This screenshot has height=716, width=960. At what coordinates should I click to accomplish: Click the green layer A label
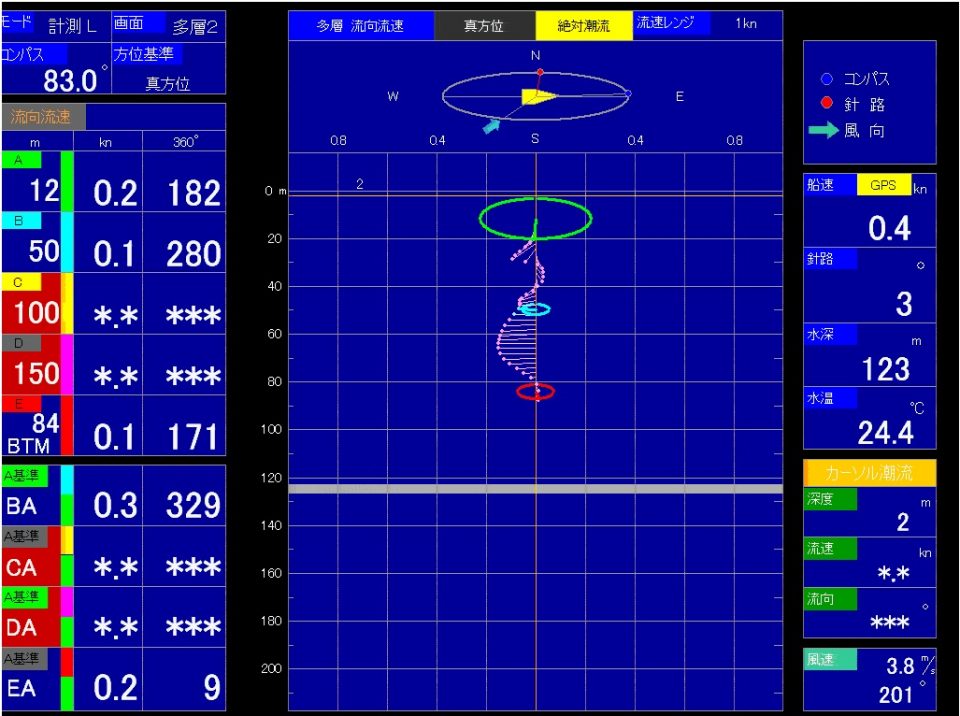pos(21,160)
